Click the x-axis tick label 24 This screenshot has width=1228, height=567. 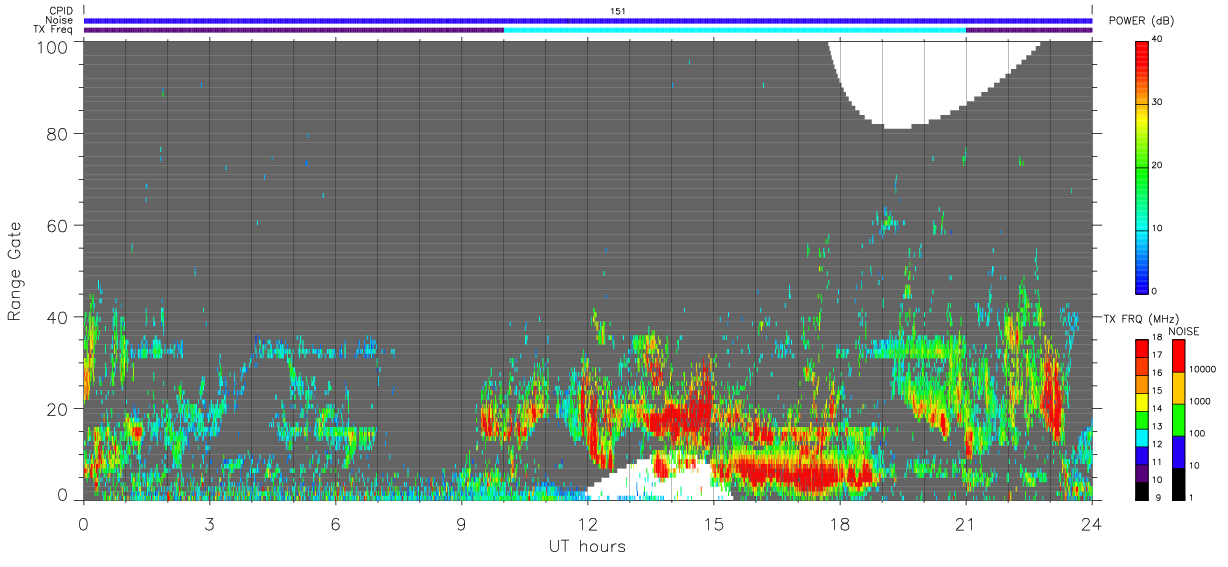(1091, 524)
